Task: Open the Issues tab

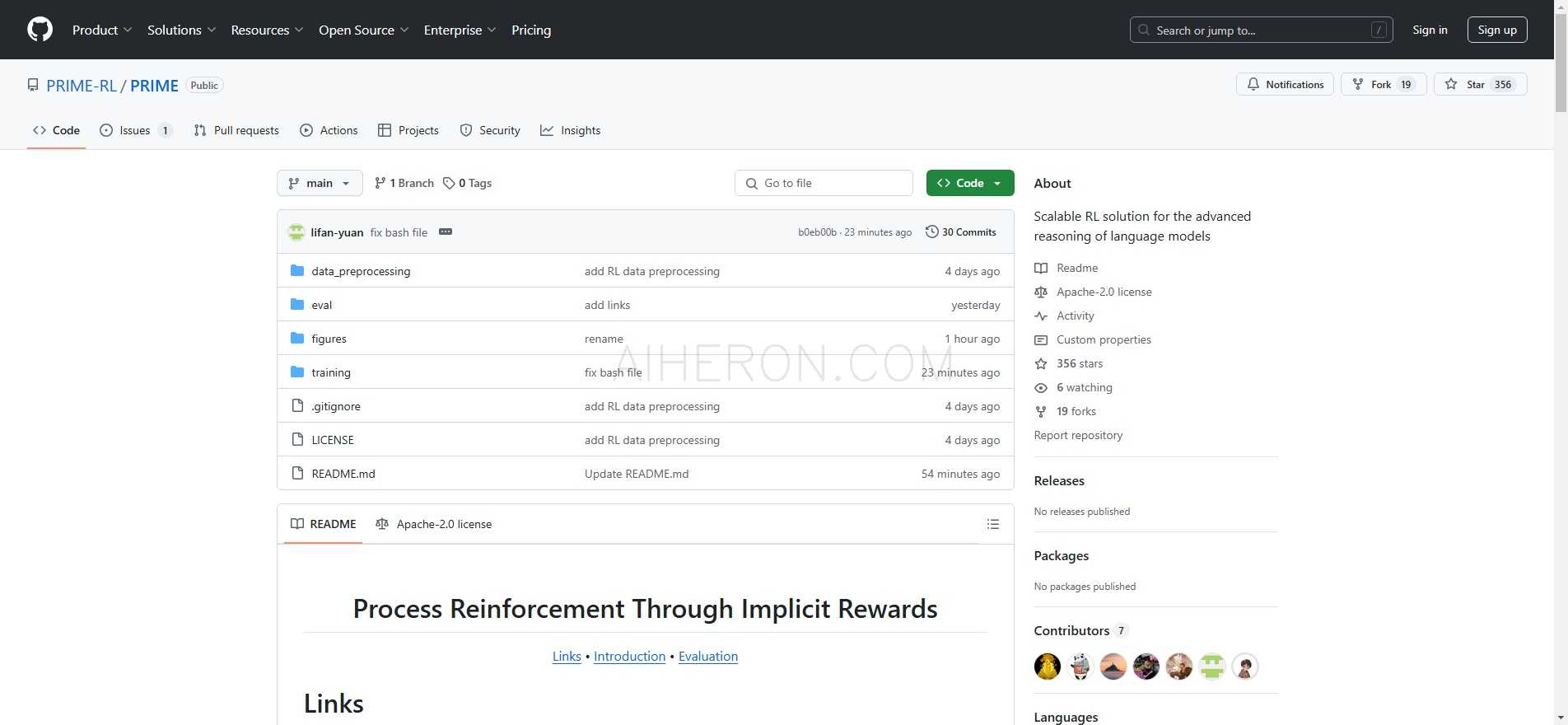Action: point(135,130)
